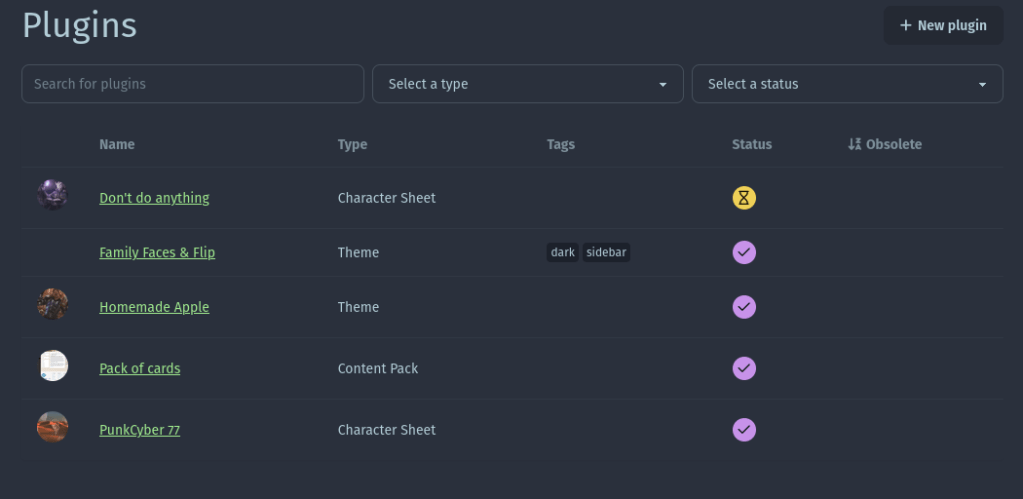This screenshot has width=1023, height=499.
Task: Open the PunkCyber 77 plugin link
Action: pos(140,430)
